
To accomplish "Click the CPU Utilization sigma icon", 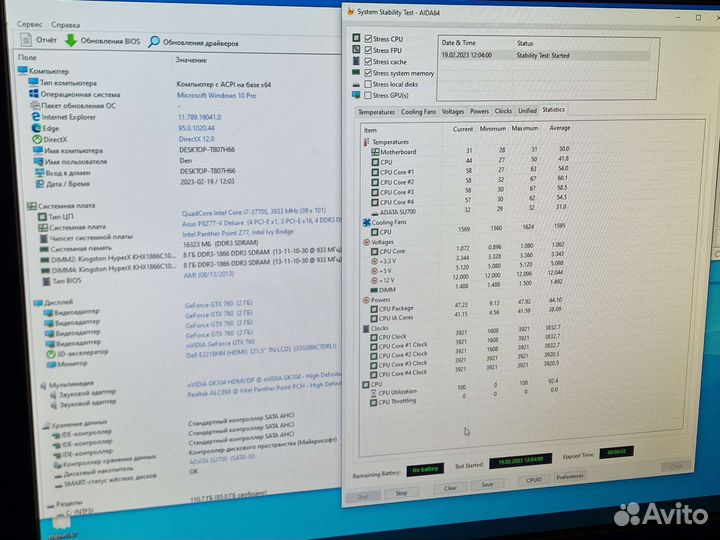I will [x=373, y=393].
